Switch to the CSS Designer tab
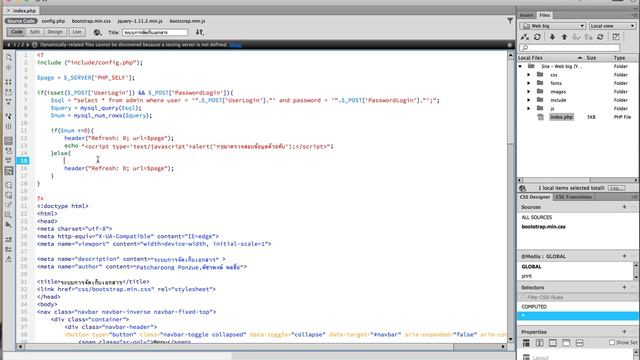640x360 pixels. pyautogui.click(x=535, y=197)
